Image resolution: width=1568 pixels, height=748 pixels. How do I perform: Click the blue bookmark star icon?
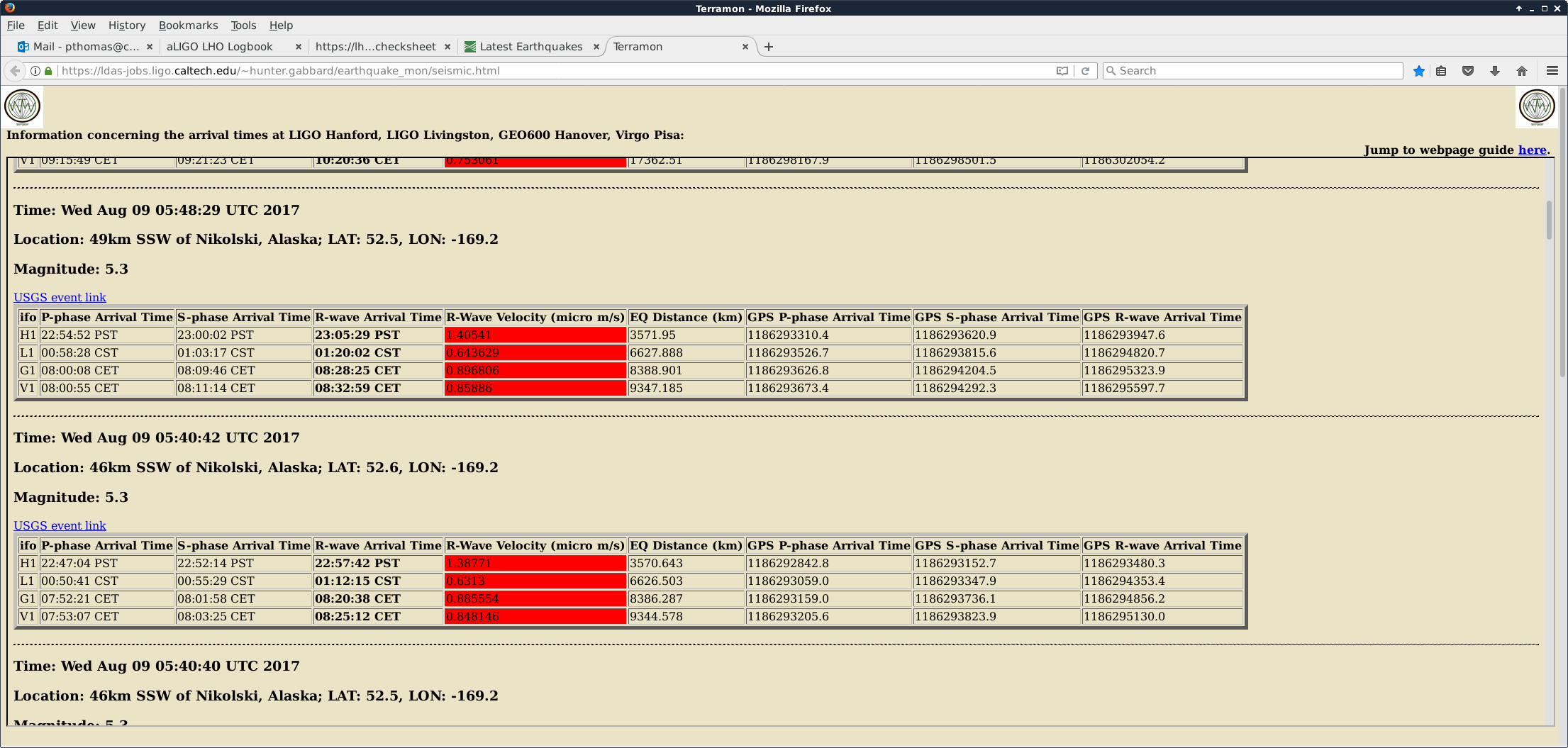(1418, 71)
